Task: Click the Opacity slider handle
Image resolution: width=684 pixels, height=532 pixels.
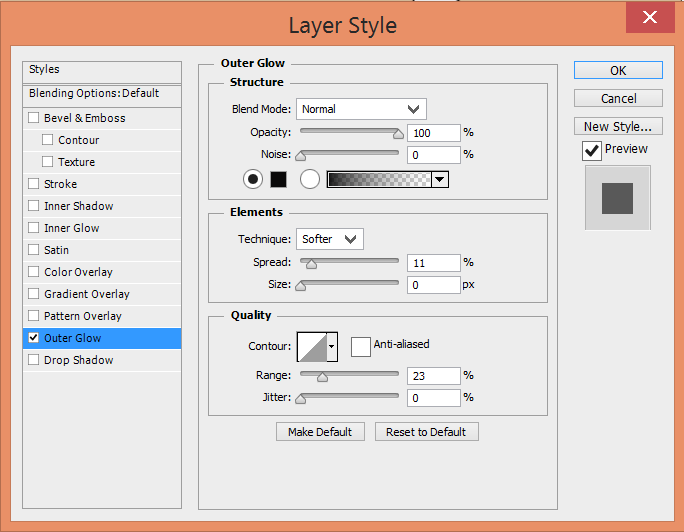Action: point(398,134)
